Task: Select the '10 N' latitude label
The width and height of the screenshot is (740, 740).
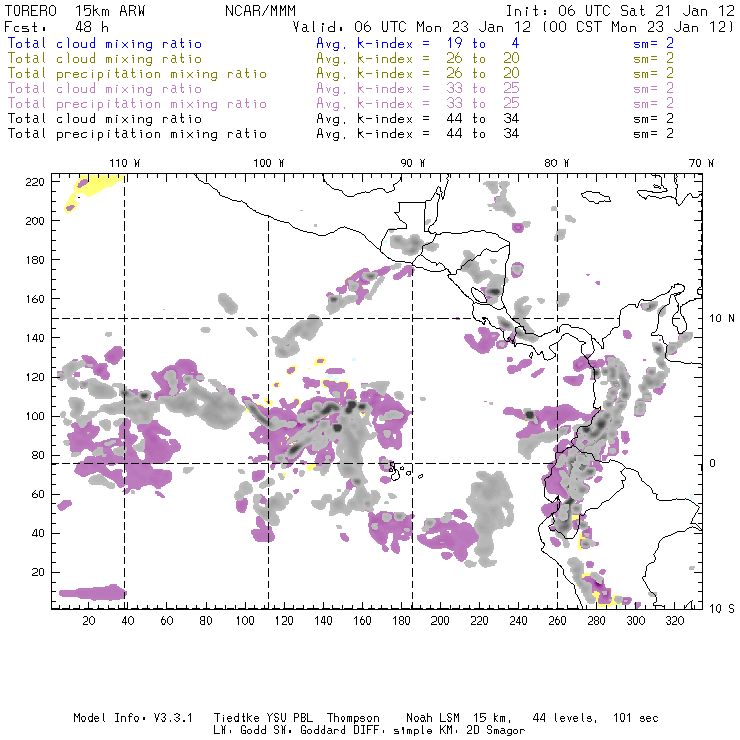Action: (x=722, y=319)
